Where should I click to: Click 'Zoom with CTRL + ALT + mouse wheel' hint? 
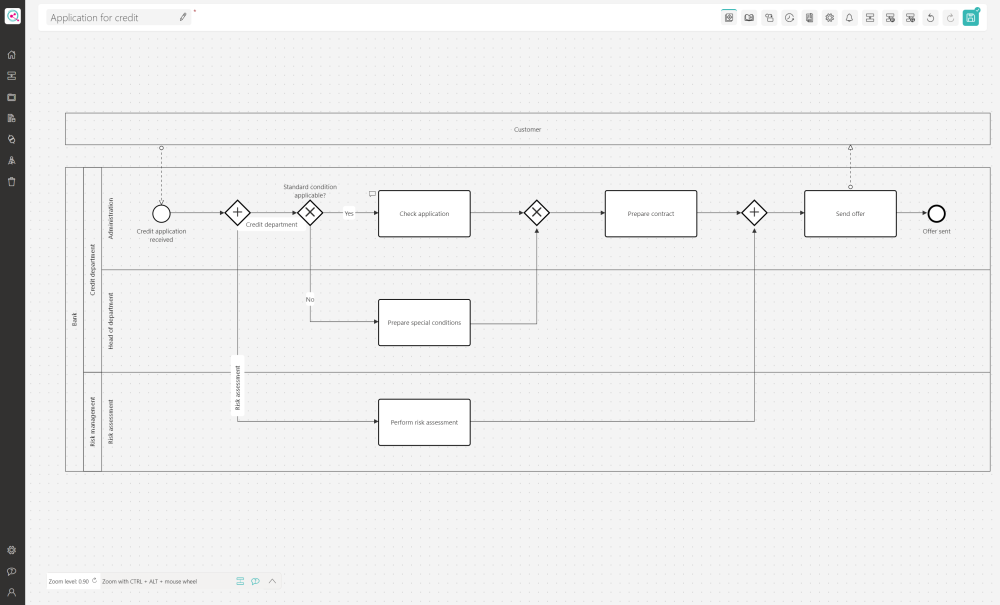click(150, 581)
